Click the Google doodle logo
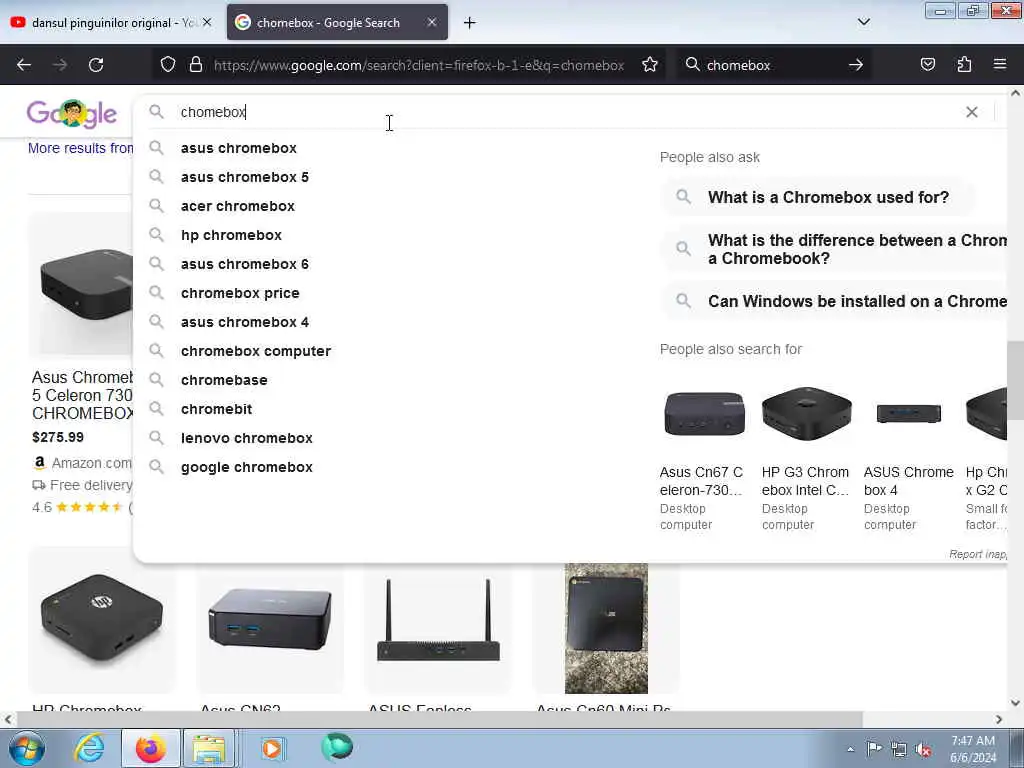This screenshot has height=768, width=1024. point(72,114)
